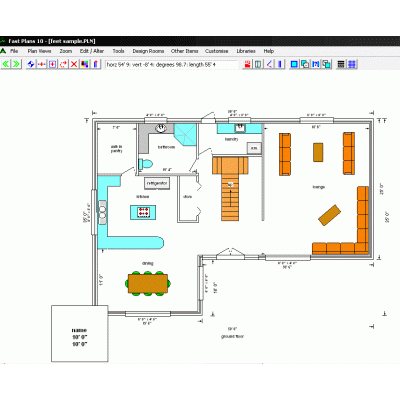
Task: Click the blue vertical wall bar icon
Action: (x=280, y=64)
